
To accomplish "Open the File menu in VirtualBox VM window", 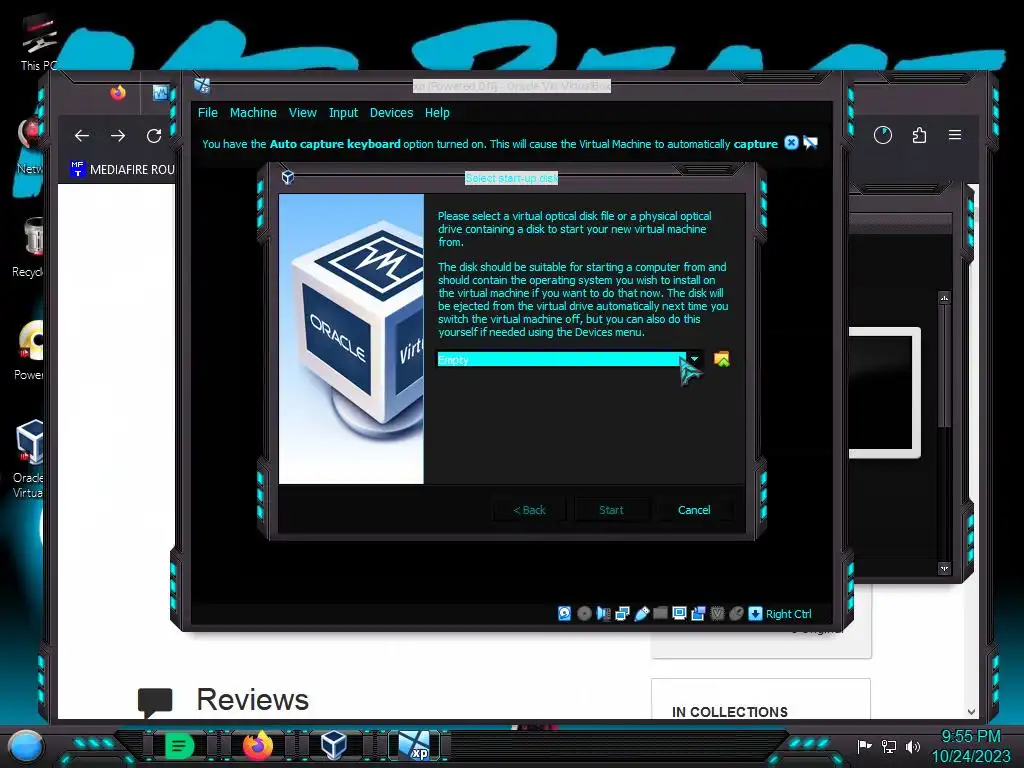I will pyautogui.click(x=208, y=112).
